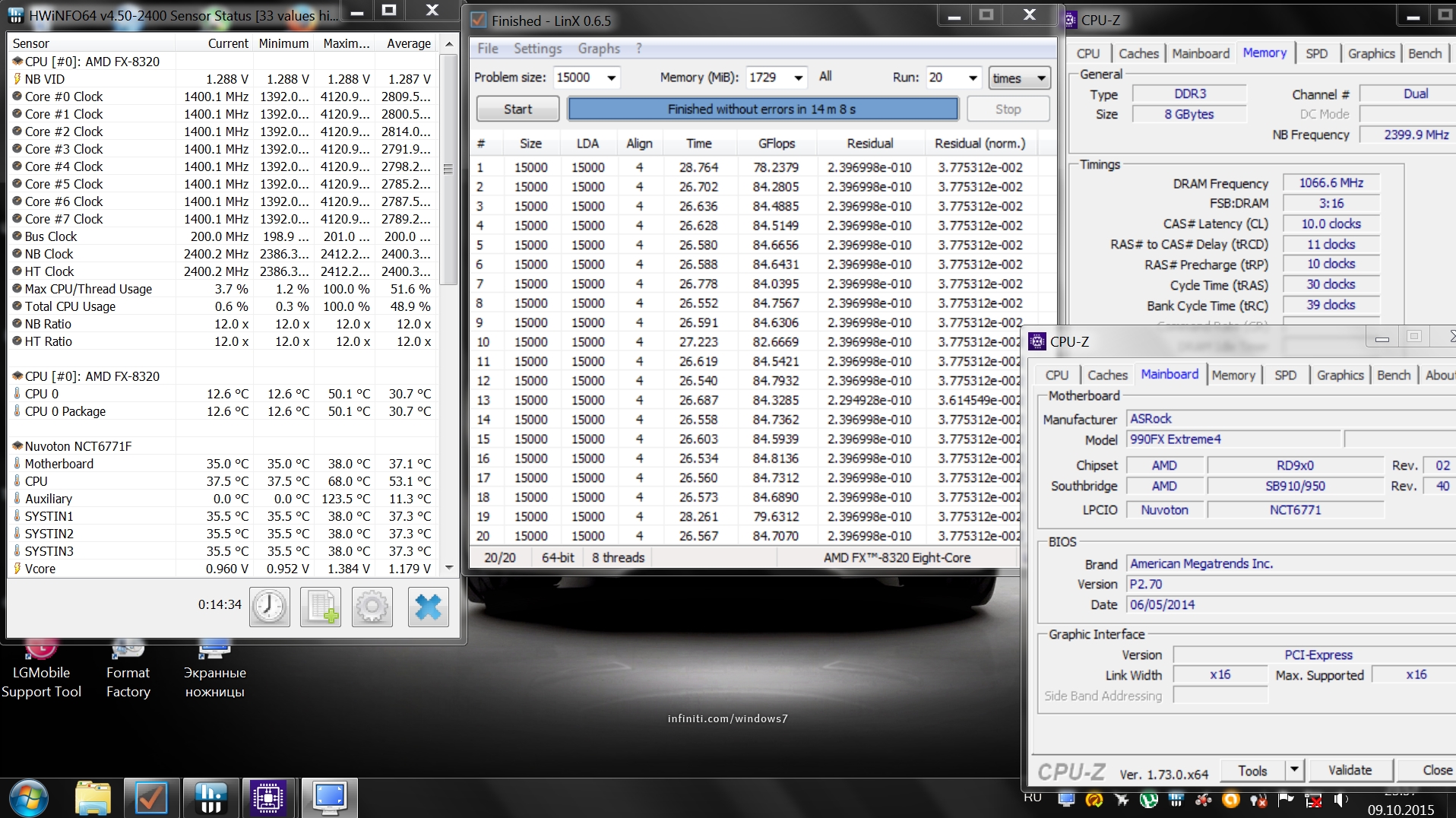
Task: Open the File menu in LinX
Action: (x=488, y=49)
